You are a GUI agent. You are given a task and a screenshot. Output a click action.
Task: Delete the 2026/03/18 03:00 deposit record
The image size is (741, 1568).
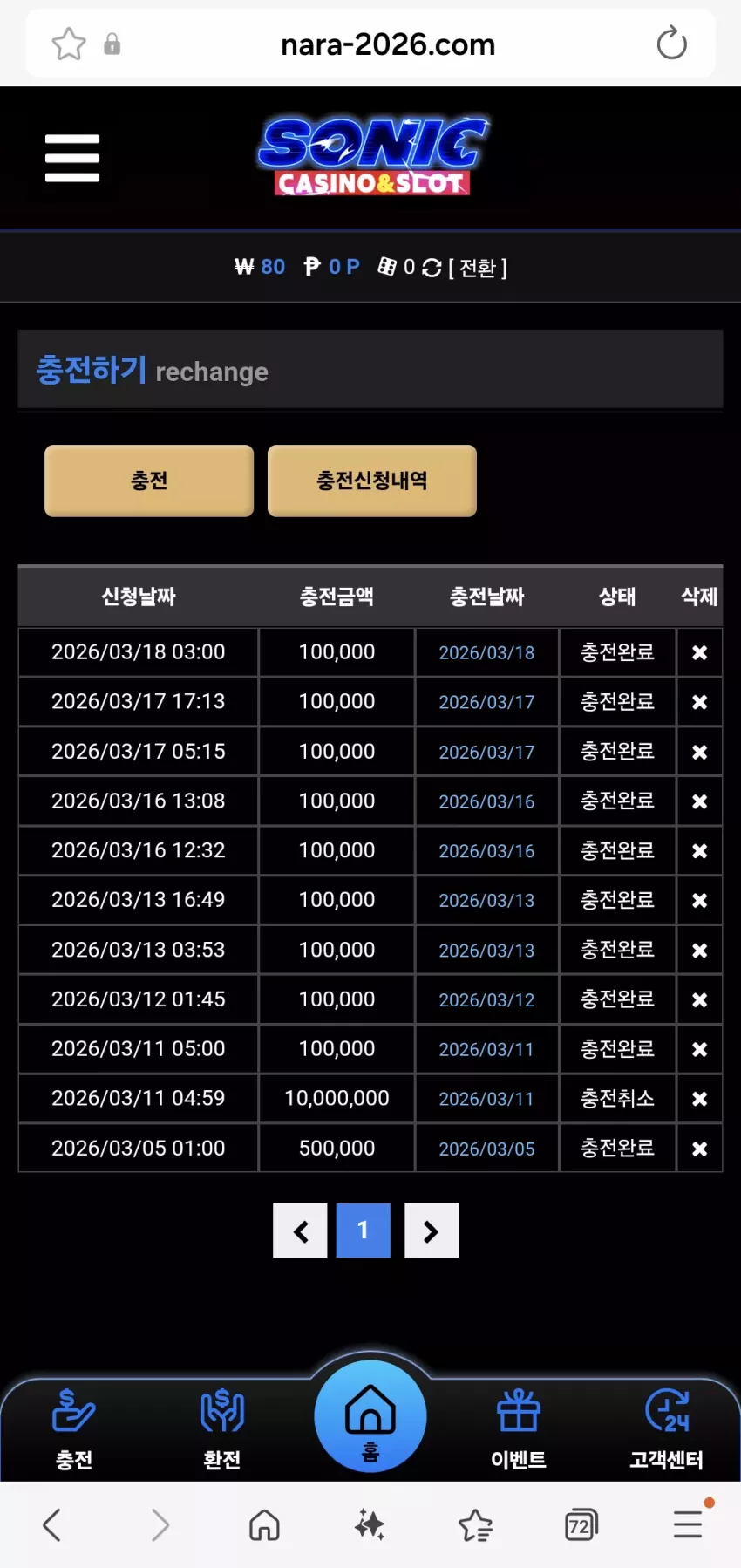[699, 652]
